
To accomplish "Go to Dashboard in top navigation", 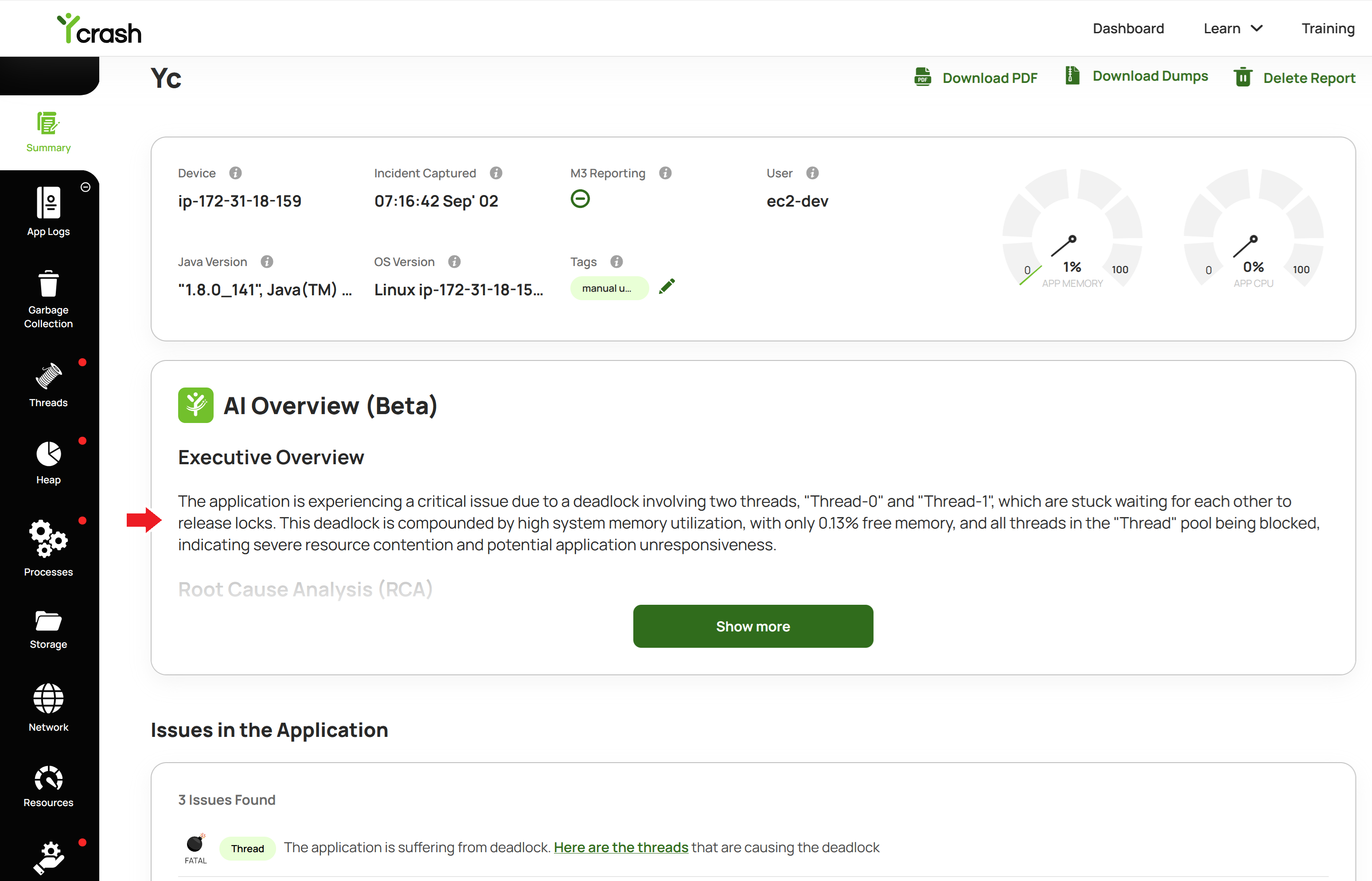I will point(1128,29).
